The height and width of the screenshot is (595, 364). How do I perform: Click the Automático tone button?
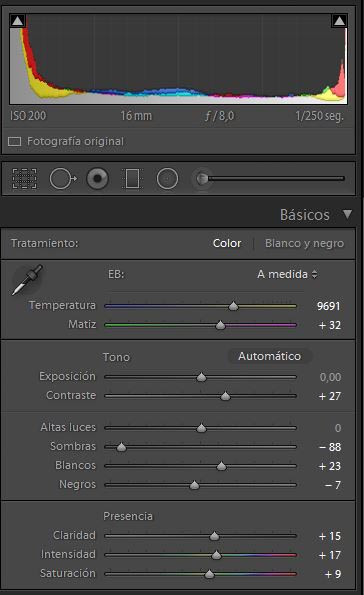[x=269, y=356]
